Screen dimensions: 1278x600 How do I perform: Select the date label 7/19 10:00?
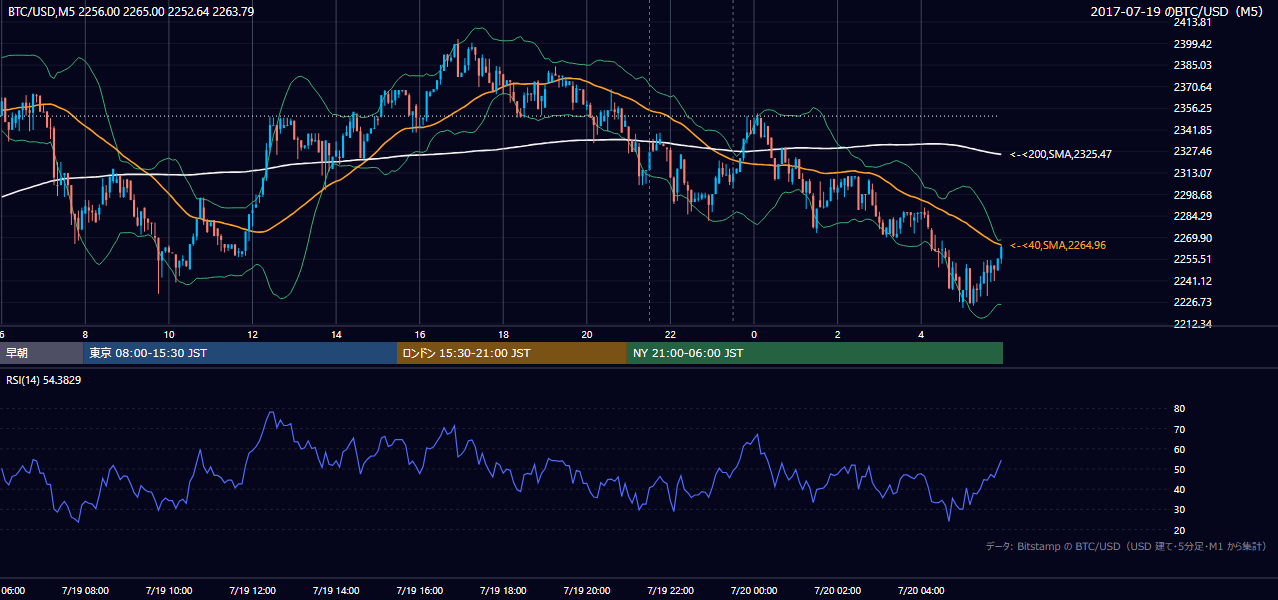tap(169, 591)
